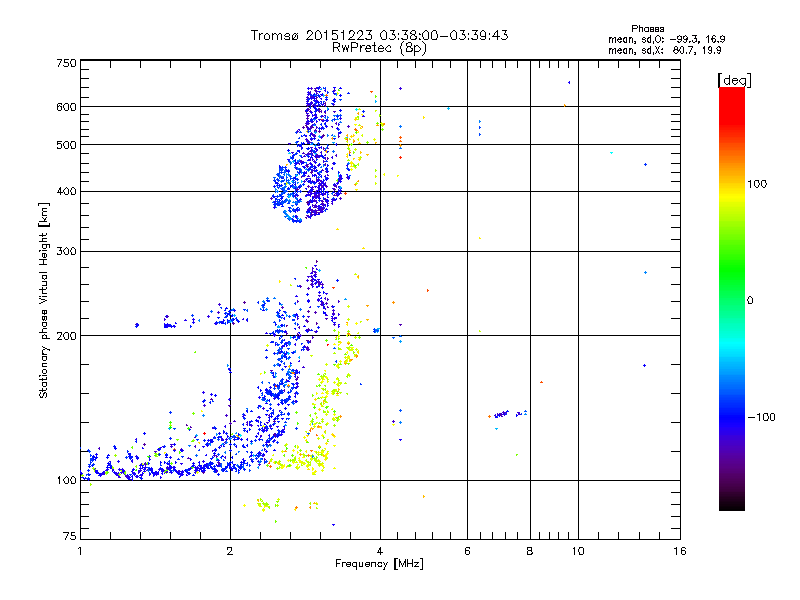Click the colorbar tick label '100'

click(x=757, y=184)
